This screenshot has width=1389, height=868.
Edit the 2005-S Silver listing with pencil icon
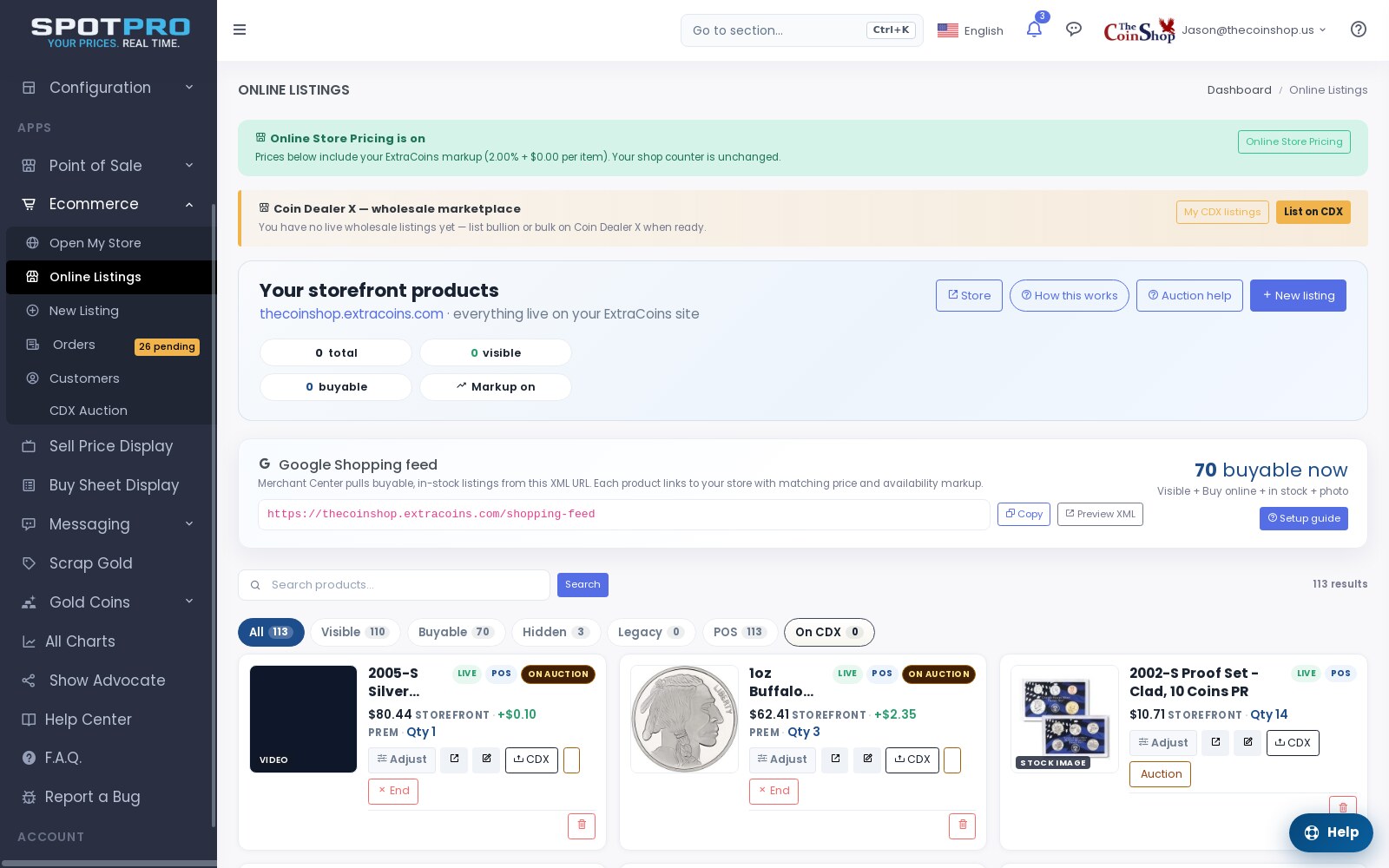point(486,759)
